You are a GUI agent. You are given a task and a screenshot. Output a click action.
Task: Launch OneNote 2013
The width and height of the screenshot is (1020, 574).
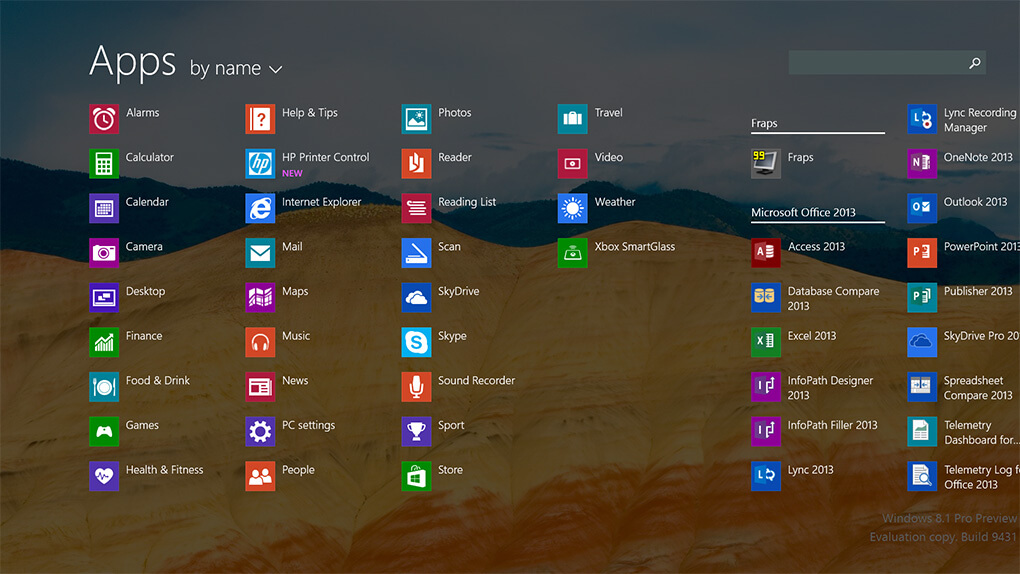922,164
